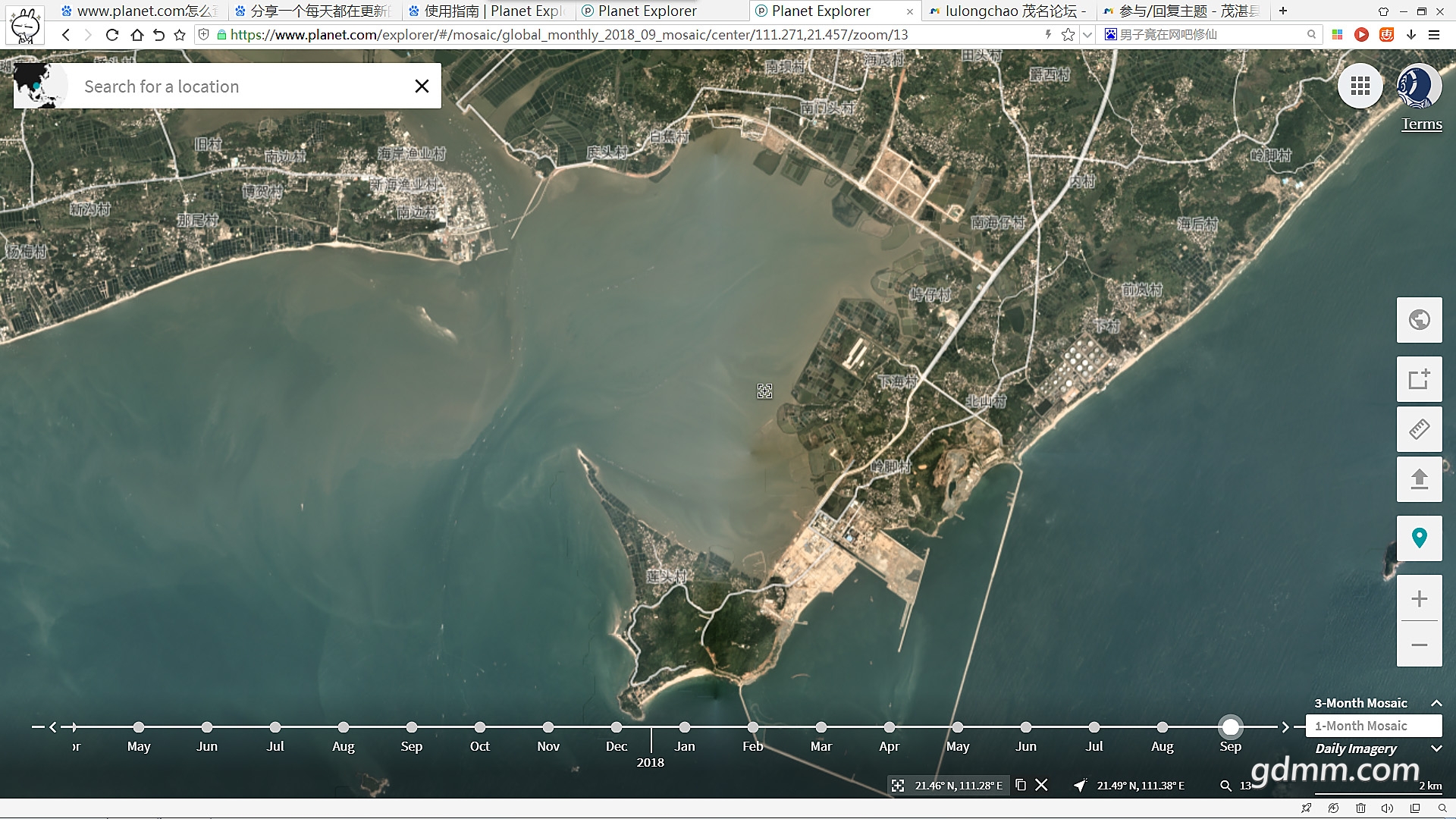Viewport: 1456px width, 819px height.
Task: Jump to the Jan 2018 timeline point
Action: [x=684, y=727]
